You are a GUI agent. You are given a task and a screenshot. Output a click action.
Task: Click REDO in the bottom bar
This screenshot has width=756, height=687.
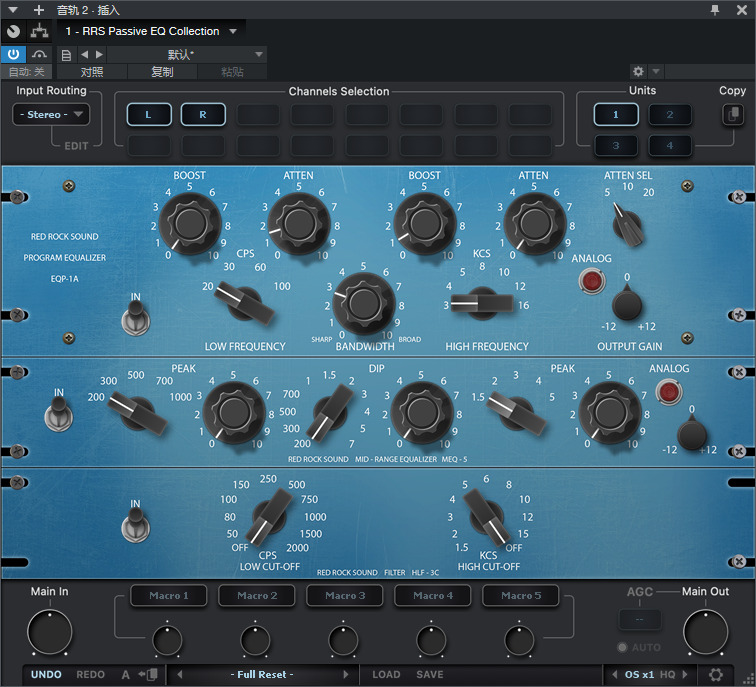click(x=91, y=674)
